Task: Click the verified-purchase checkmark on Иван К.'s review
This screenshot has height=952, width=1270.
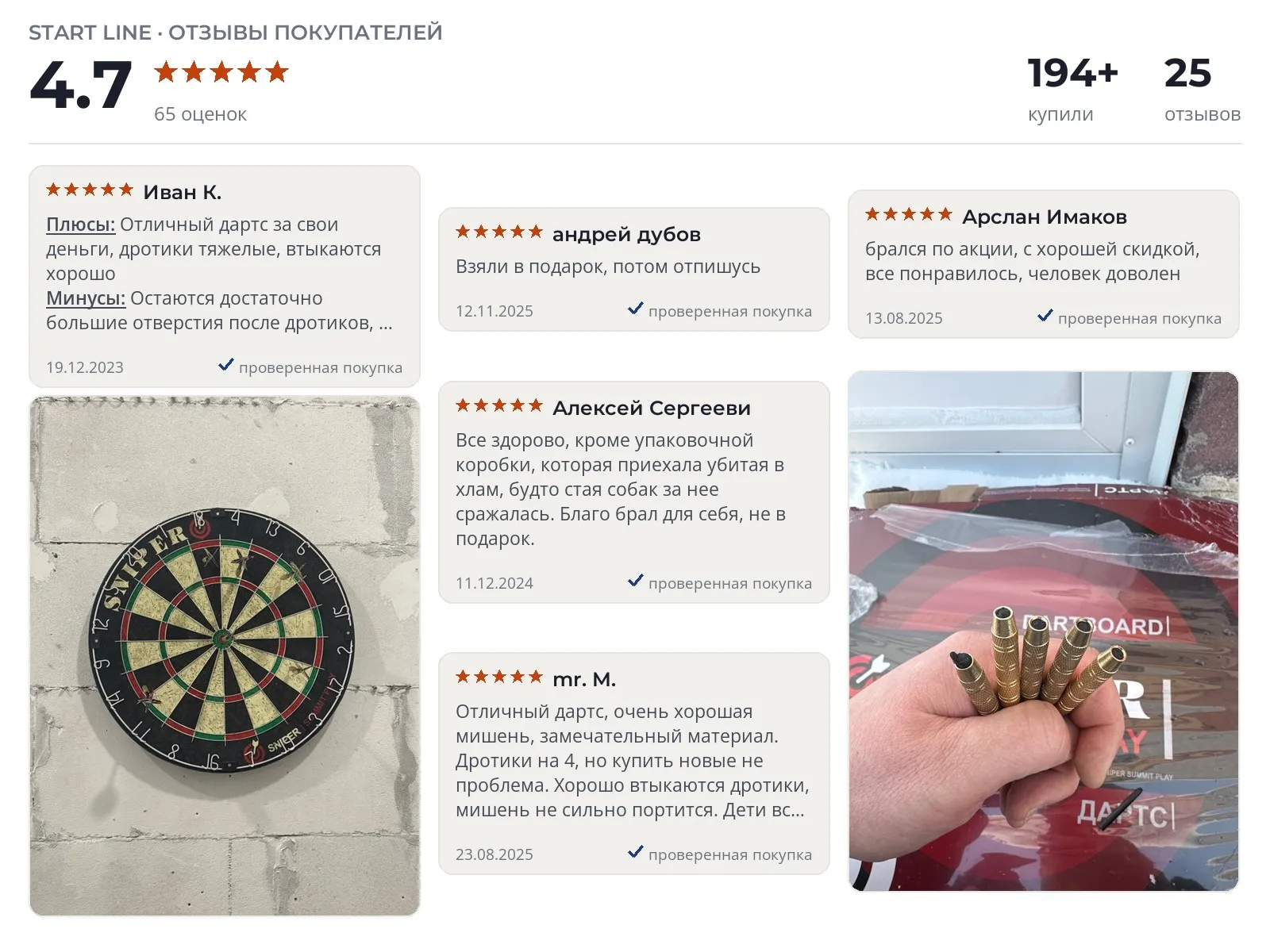Action: (x=226, y=365)
